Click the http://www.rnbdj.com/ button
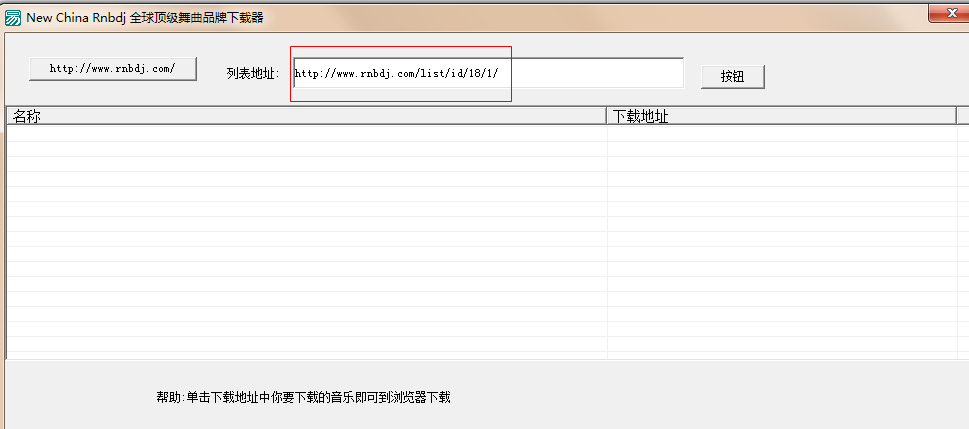 112,69
